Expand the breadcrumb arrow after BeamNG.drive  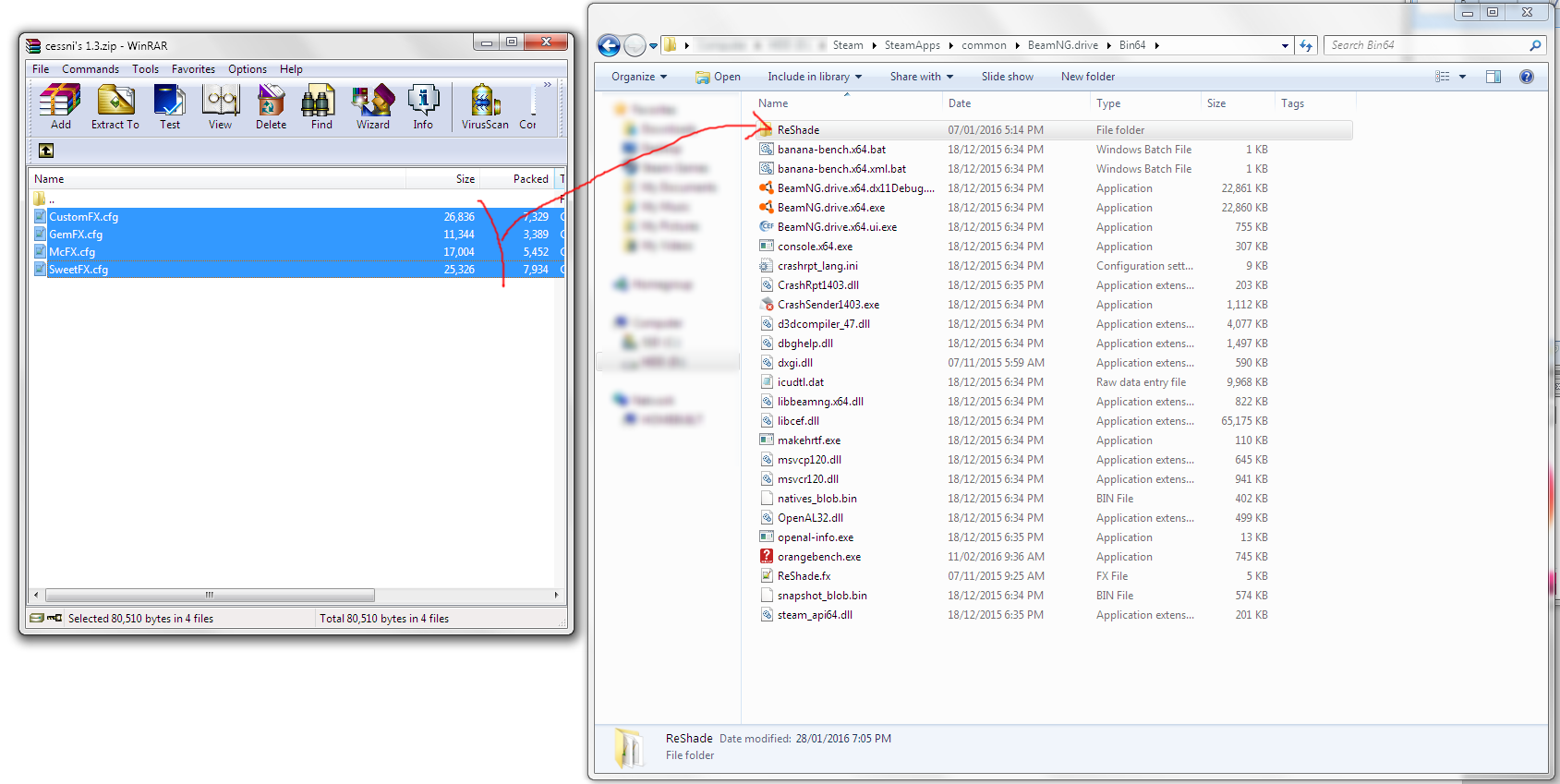coord(1108,45)
